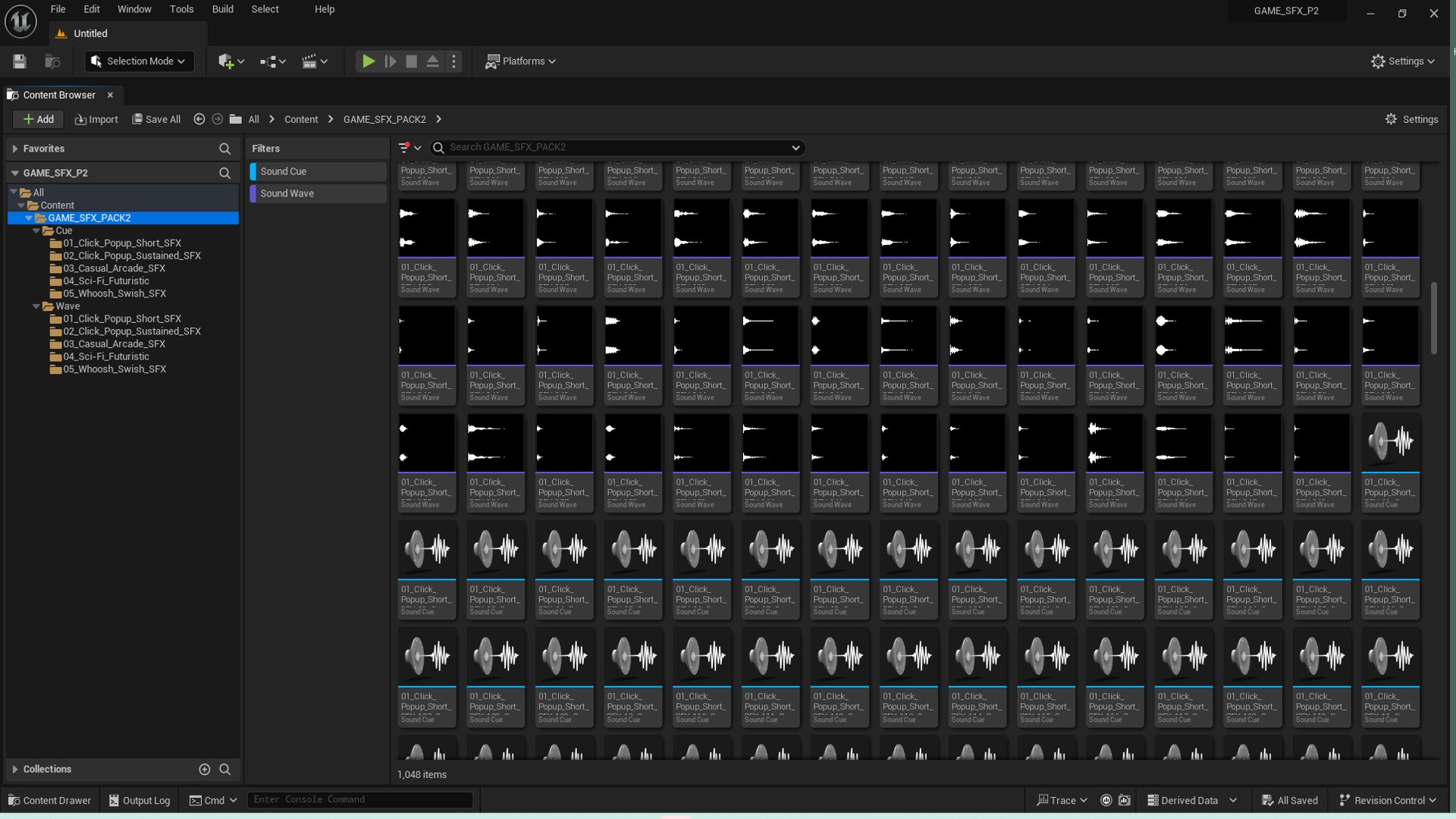Open the Build menu

222,9
